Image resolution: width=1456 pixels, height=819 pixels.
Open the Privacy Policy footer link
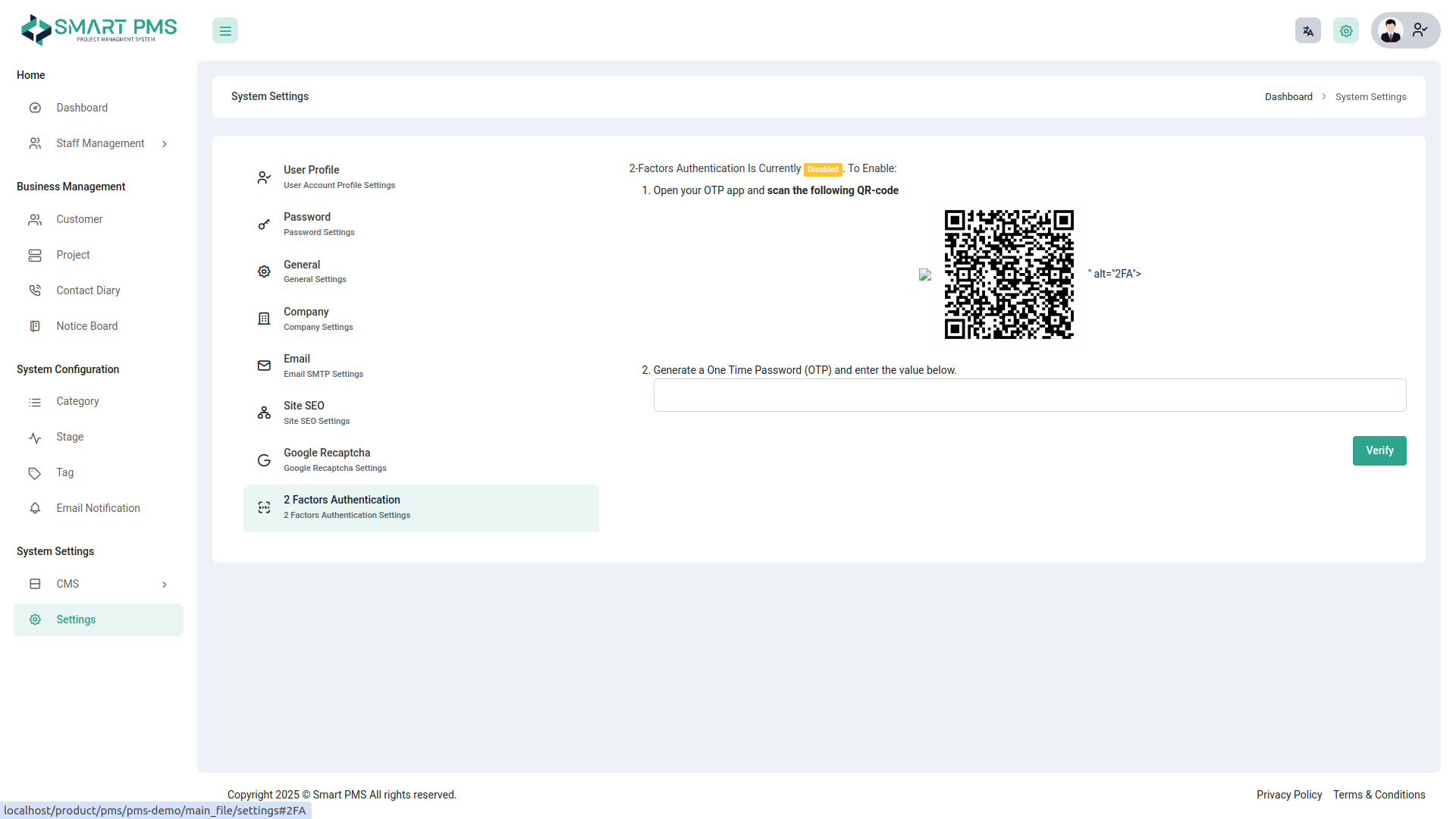1289,795
